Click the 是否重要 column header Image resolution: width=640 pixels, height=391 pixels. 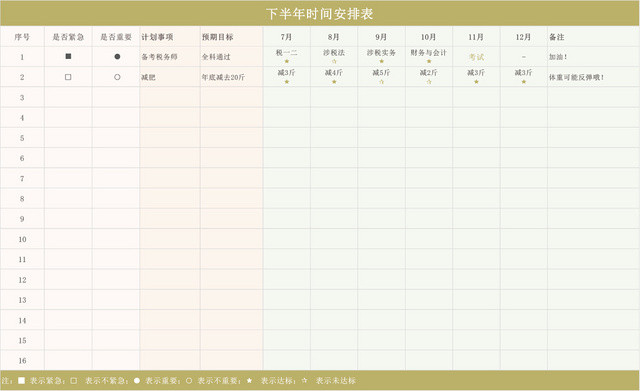[116, 37]
